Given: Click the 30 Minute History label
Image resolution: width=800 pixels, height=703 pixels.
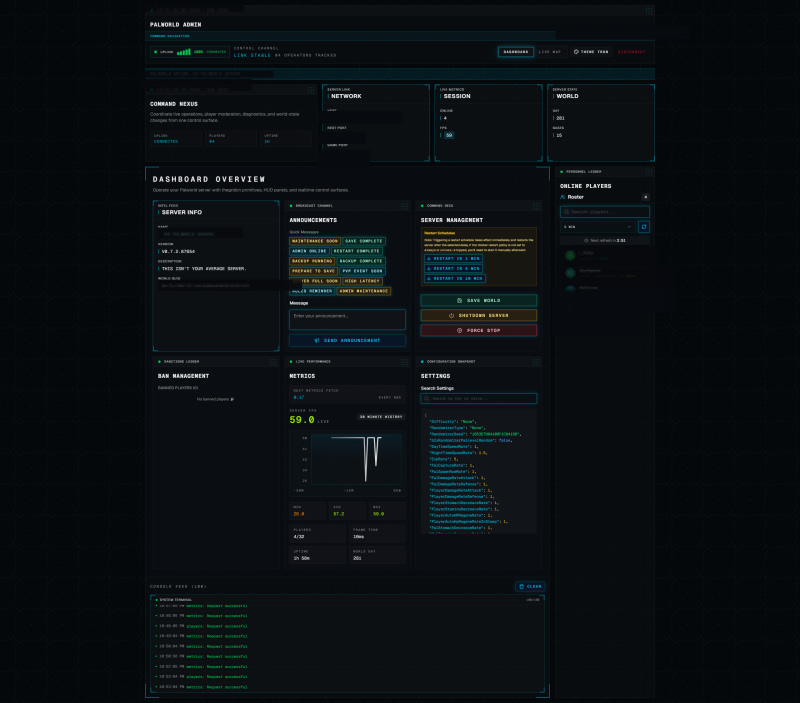Looking at the screenshot, I should coord(381,417).
